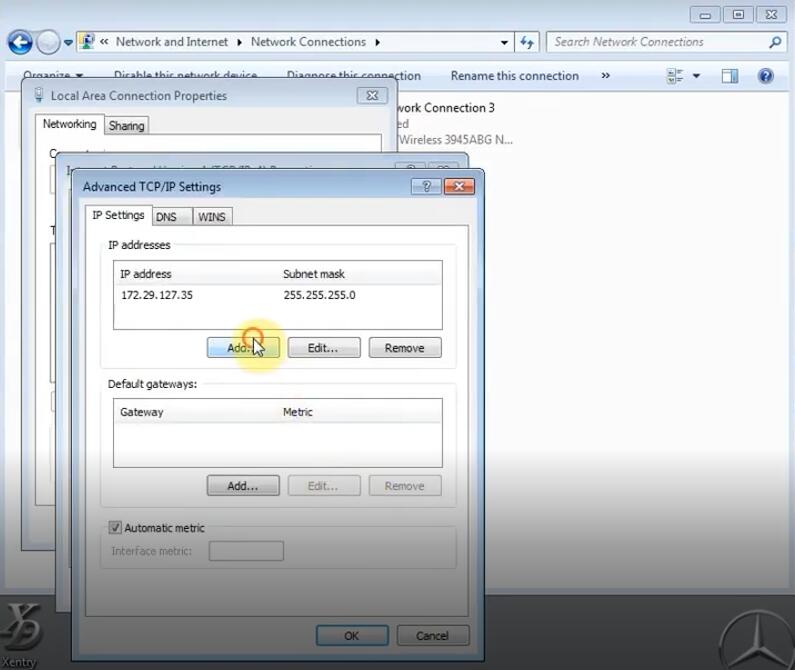Click the 'IP address' column header

(x=146, y=274)
